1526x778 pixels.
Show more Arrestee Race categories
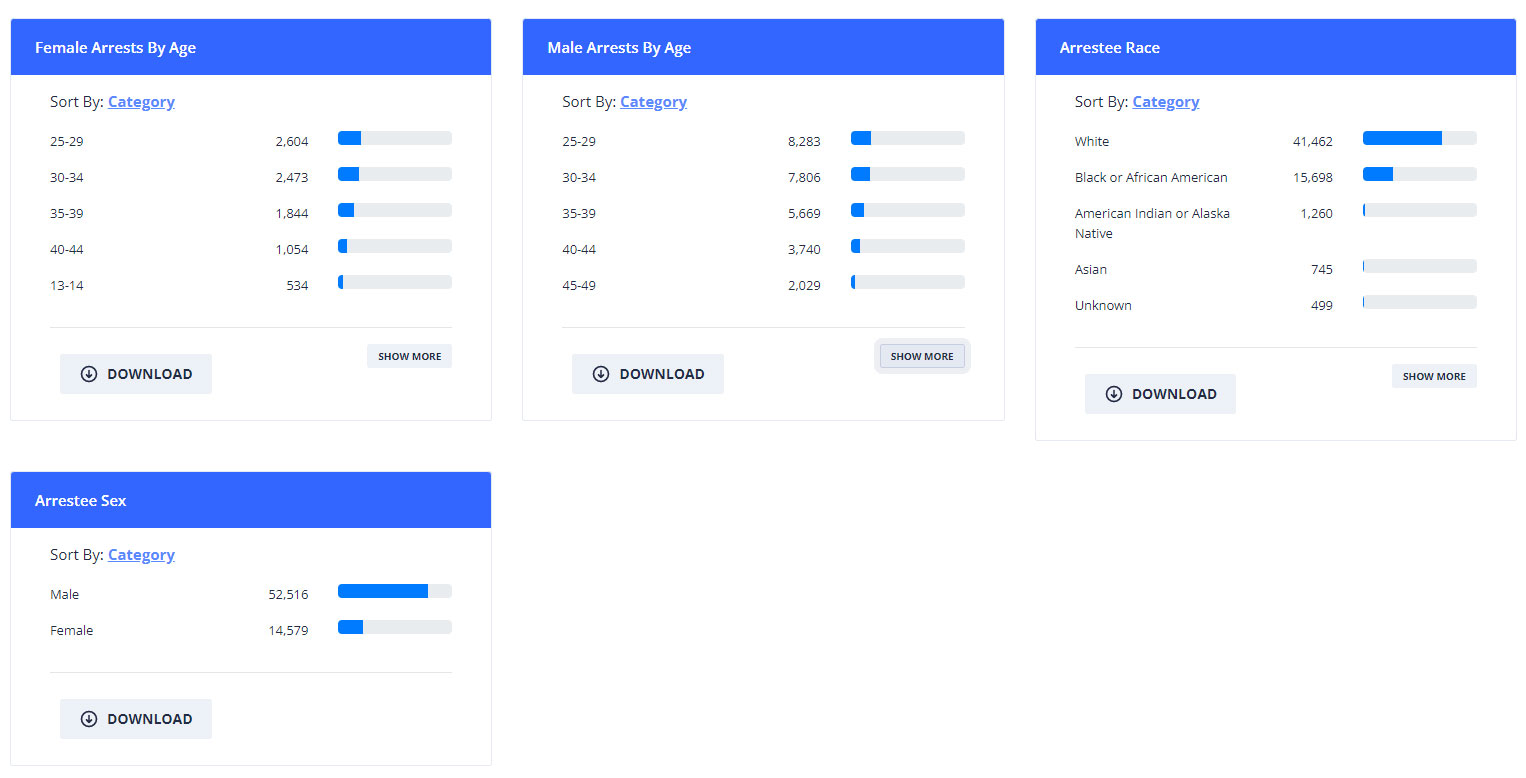coord(1434,376)
